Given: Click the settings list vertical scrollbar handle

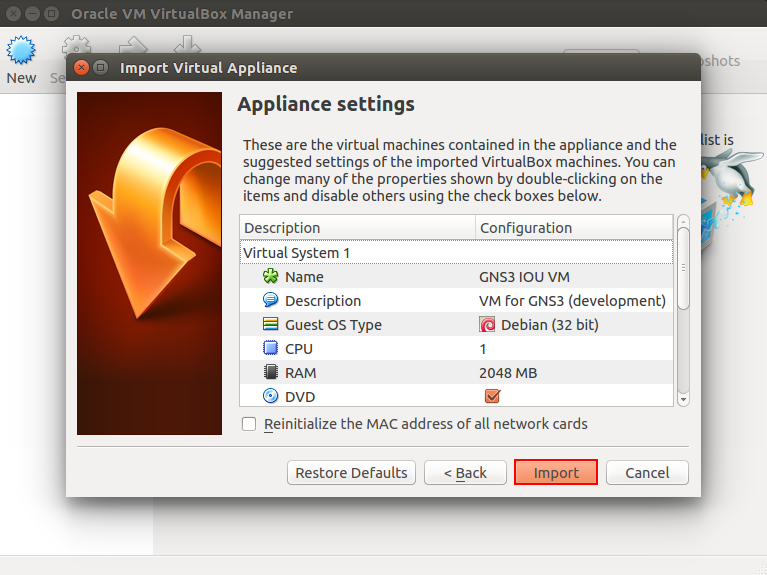Looking at the screenshot, I should tap(683, 268).
